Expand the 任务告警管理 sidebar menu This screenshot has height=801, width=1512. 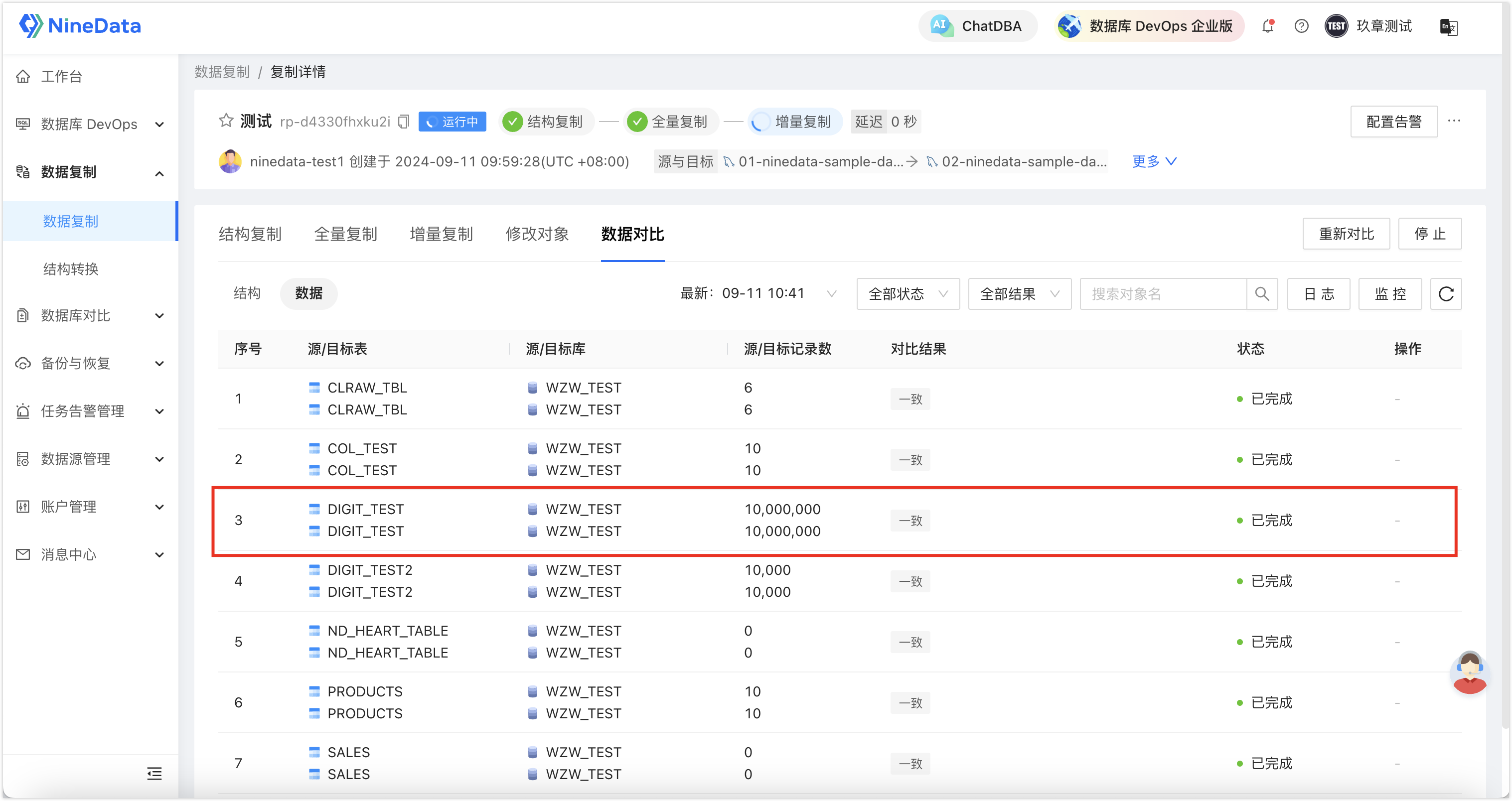(89, 411)
